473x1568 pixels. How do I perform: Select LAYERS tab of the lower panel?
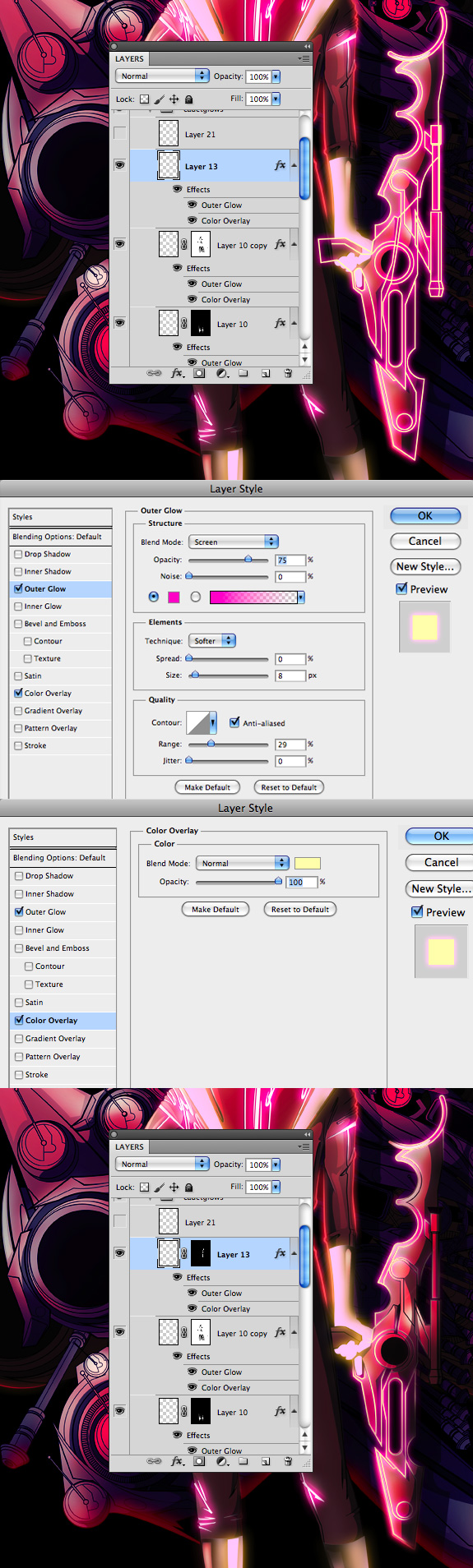pos(129,1146)
